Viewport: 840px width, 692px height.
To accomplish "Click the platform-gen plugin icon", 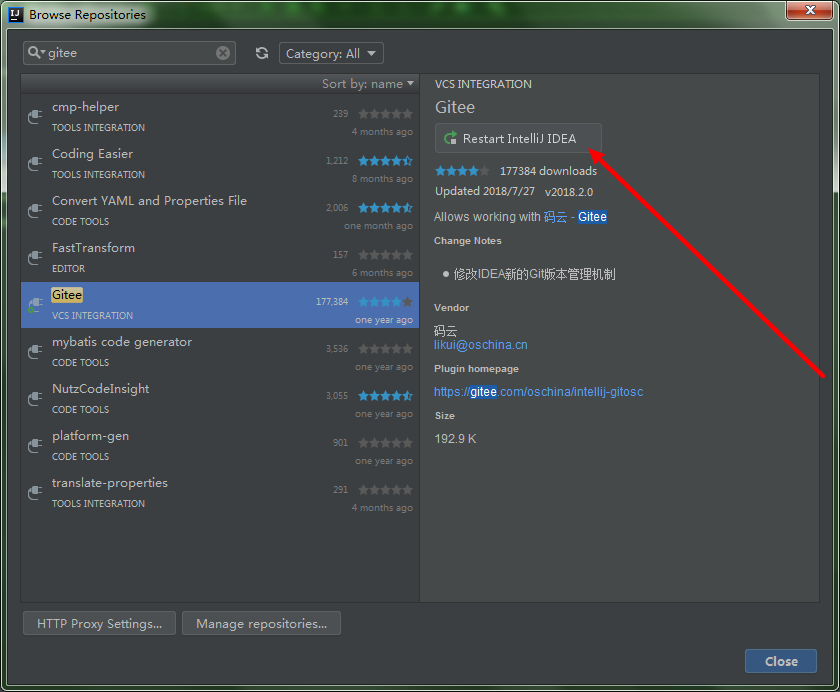I will click(x=35, y=446).
